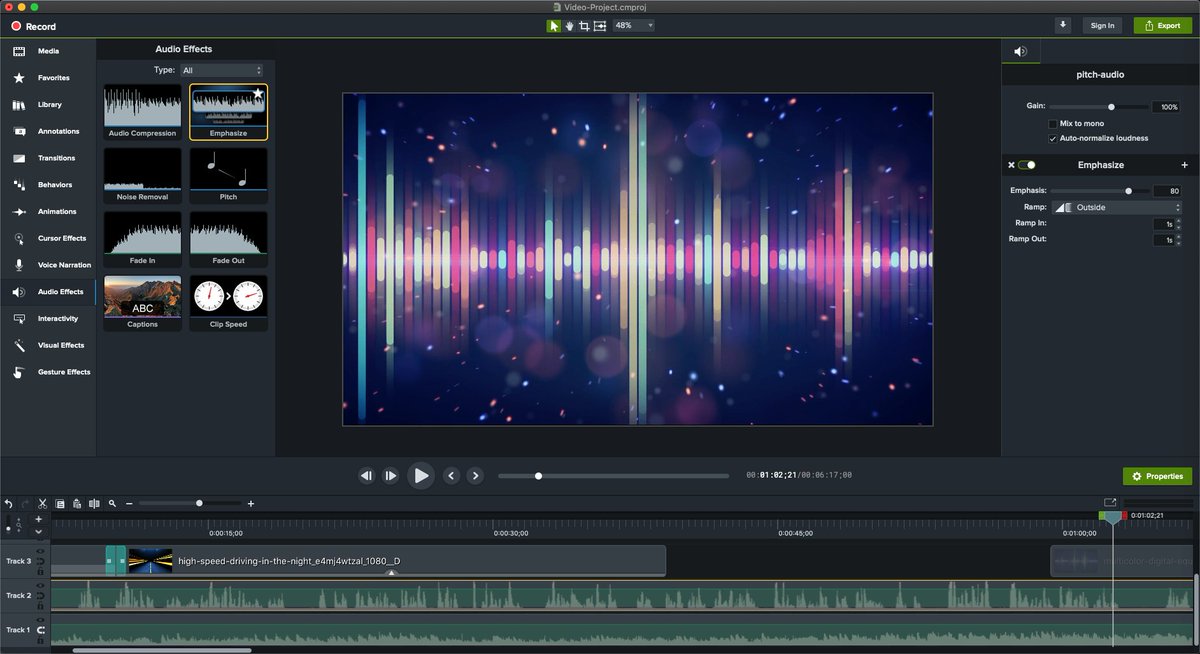Viewport: 1200px width, 654px height.
Task: Toggle the Emphasize effect switch off
Action: (1027, 165)
